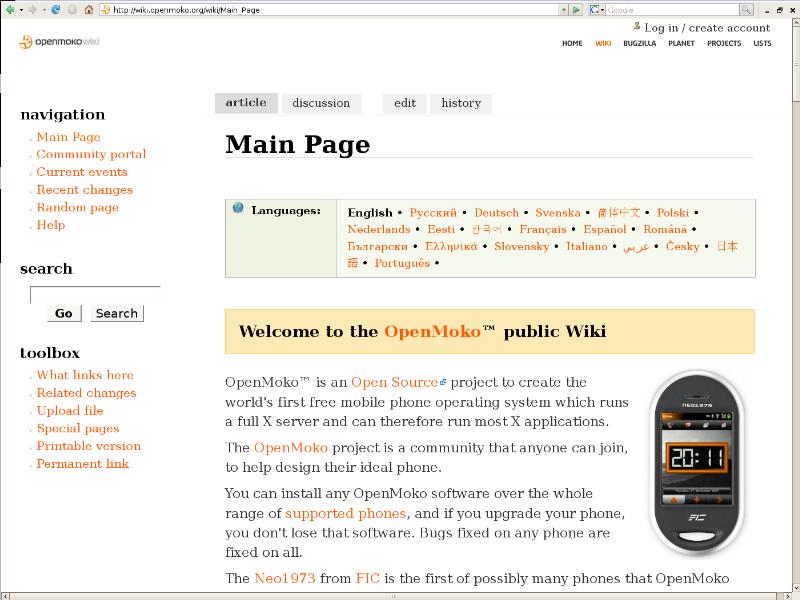The width and height of the screenshot is (800, 600).
Task: Switch language to Polski
Action: coord(672,213)
